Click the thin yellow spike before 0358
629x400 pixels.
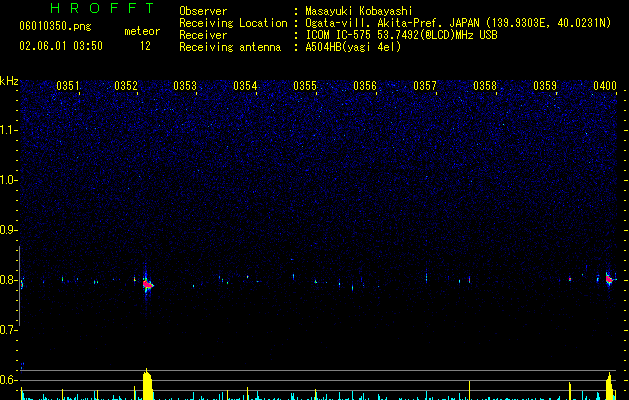pos(469,390)
